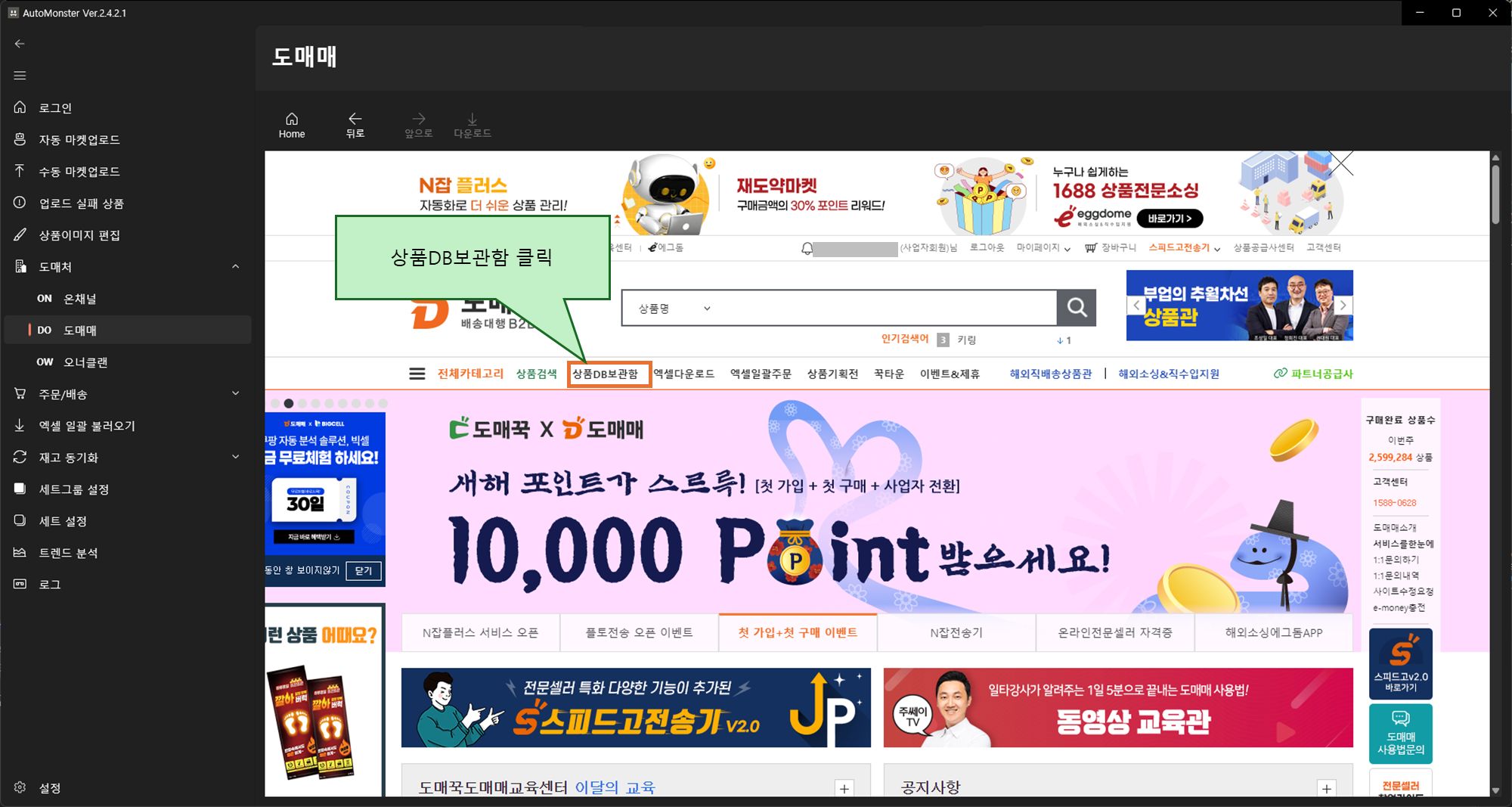Screen dimensions: 1512x807
Task: Show next promo banner with right arrow
Action: coord(1343,306)
